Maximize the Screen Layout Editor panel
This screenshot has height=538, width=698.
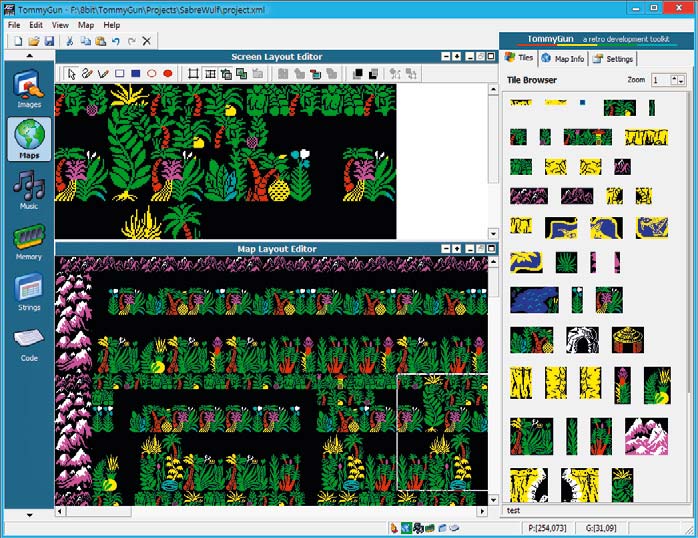point(491,57)
